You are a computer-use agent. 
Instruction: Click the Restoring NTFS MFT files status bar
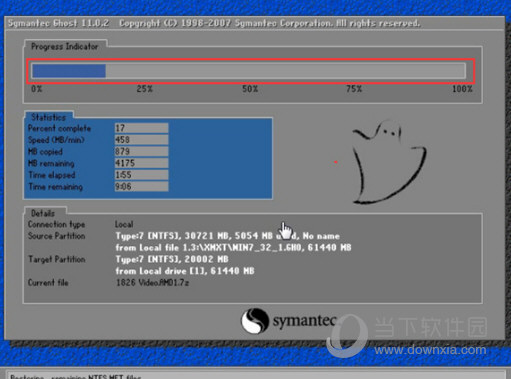[255, 375]
